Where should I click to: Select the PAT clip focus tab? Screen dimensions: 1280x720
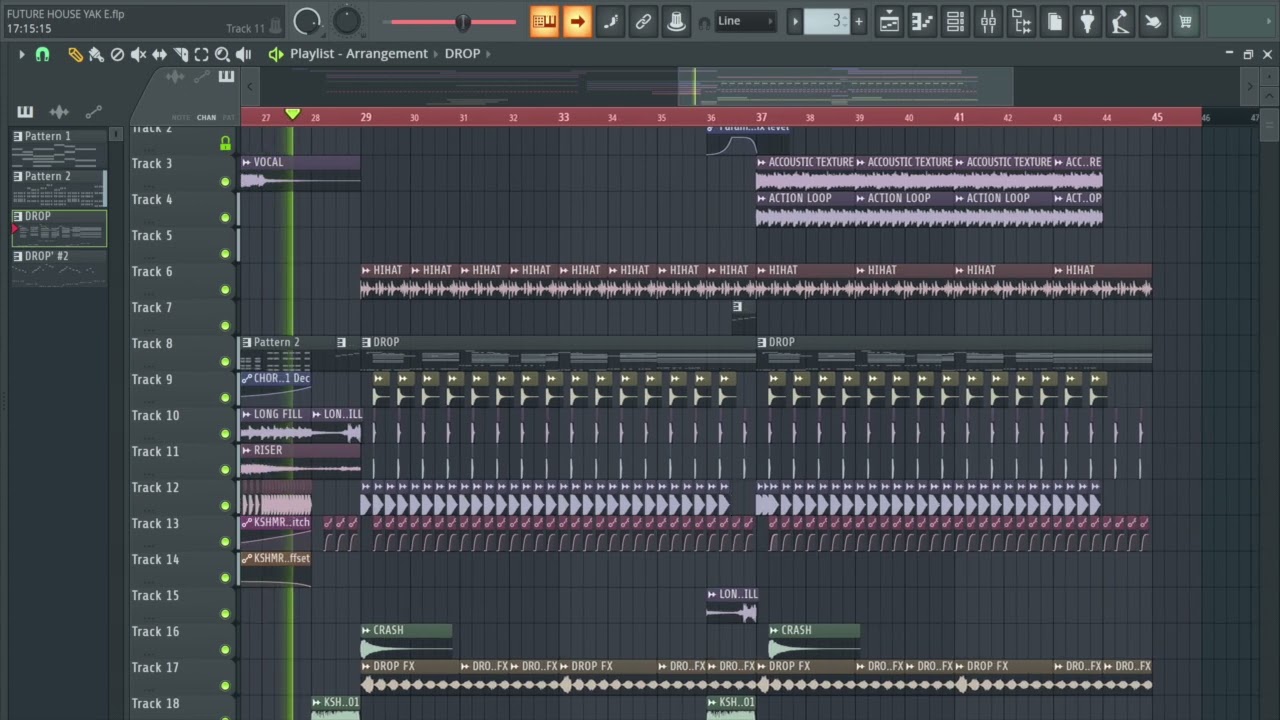[229, 118]
